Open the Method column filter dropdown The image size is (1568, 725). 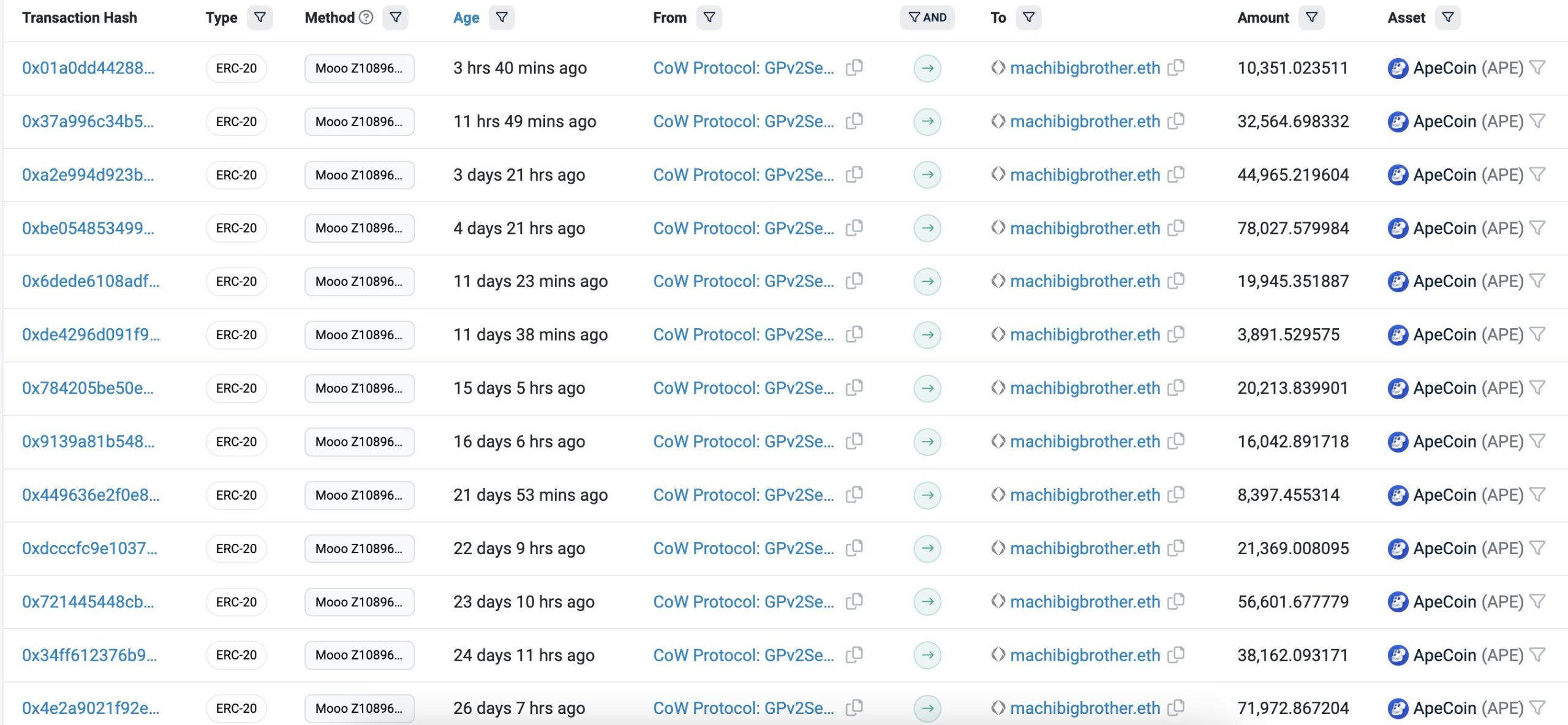396,17
